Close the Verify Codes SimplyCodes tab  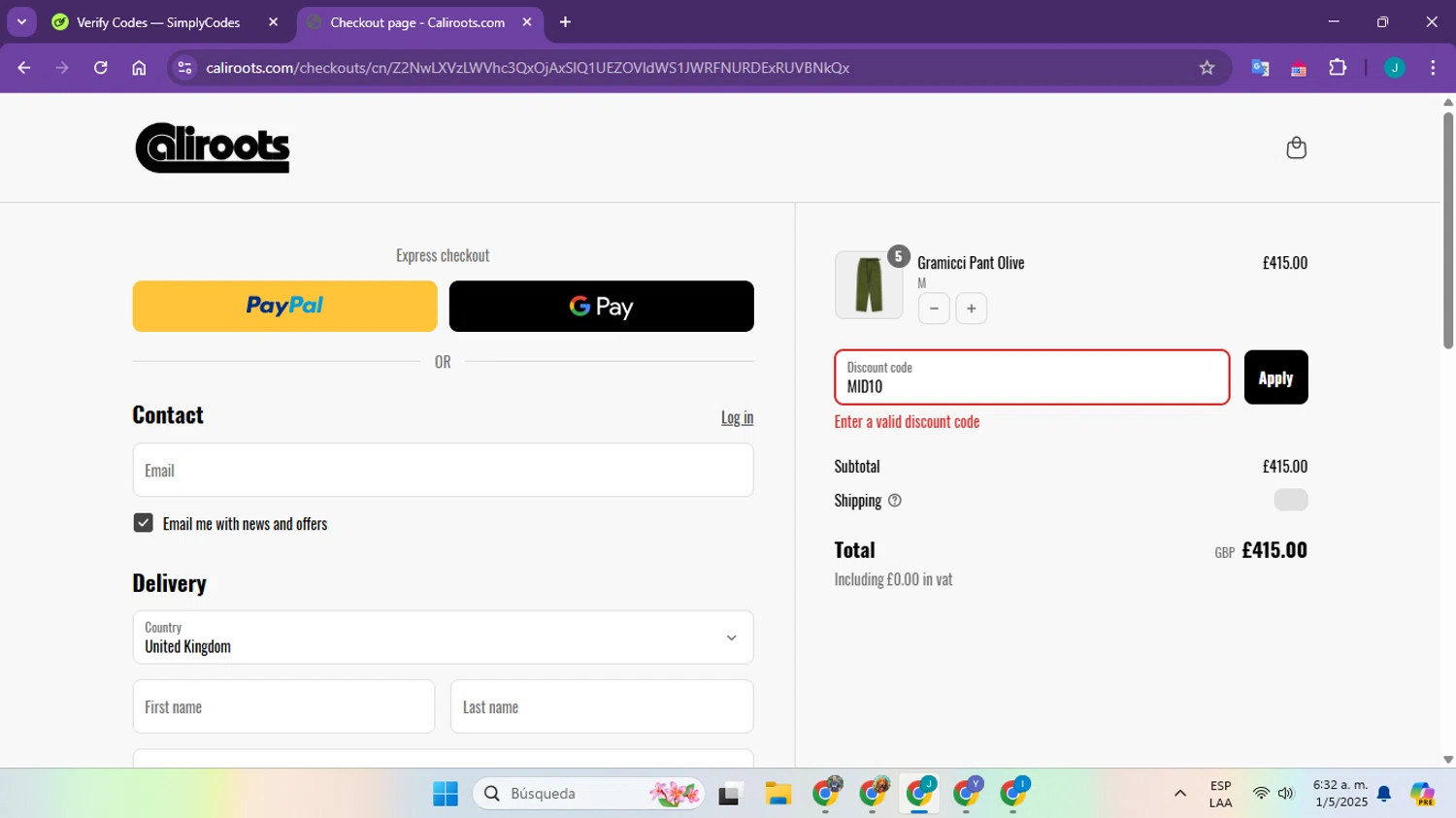[273, 21]
